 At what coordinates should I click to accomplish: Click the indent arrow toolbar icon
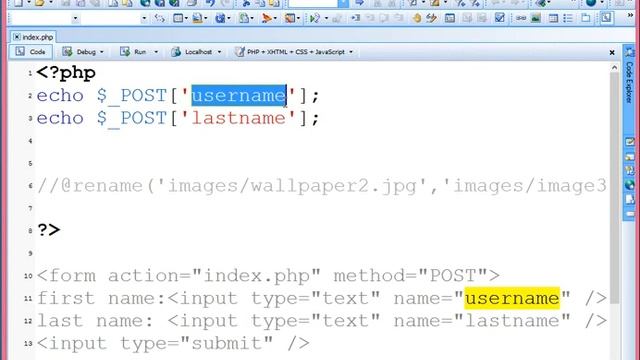click(356, 18)
